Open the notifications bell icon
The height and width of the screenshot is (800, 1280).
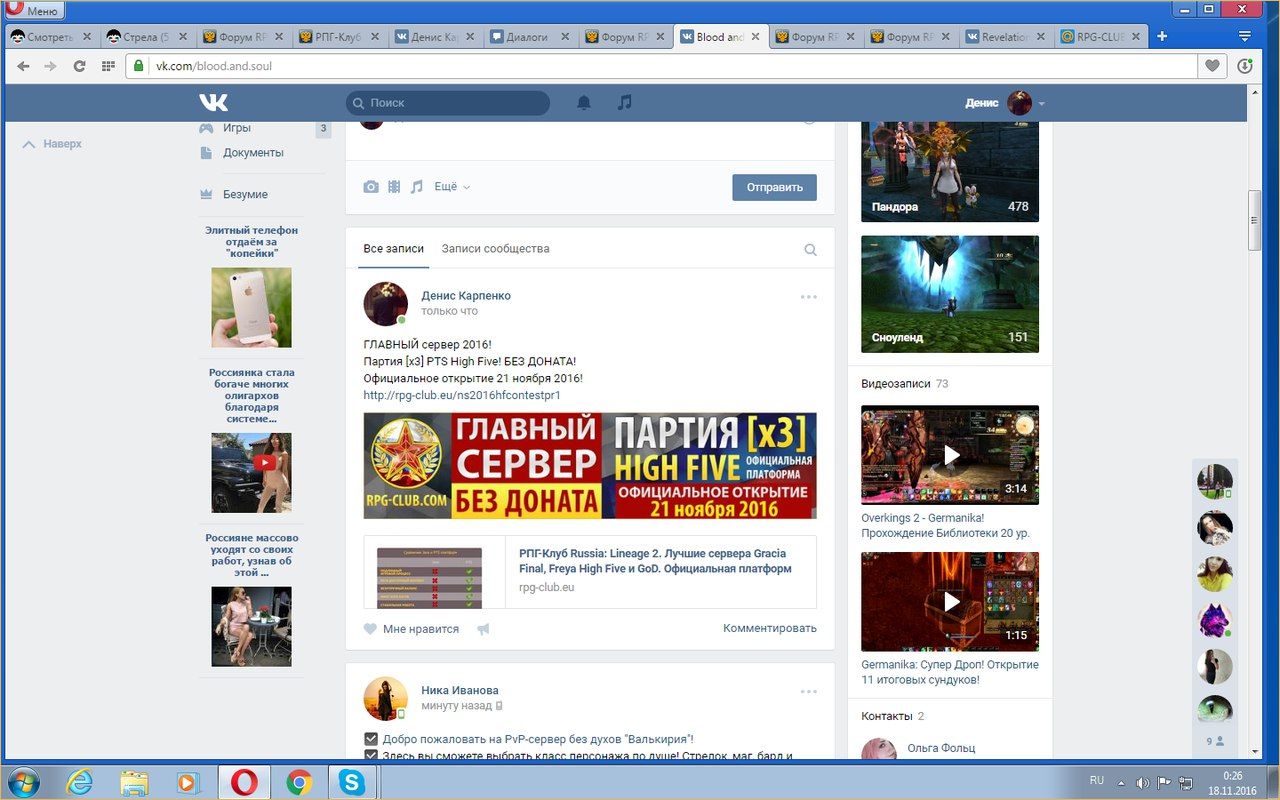click(x=584, y=103)
